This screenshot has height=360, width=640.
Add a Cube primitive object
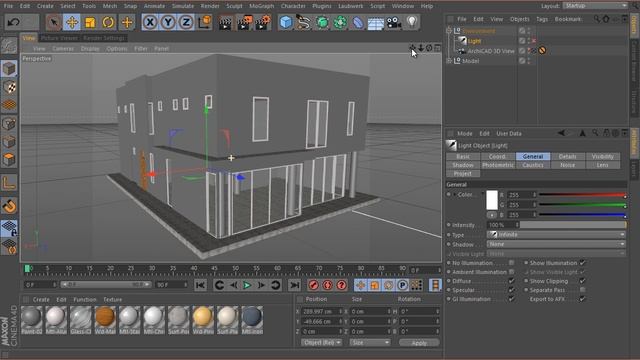(286, 22)
